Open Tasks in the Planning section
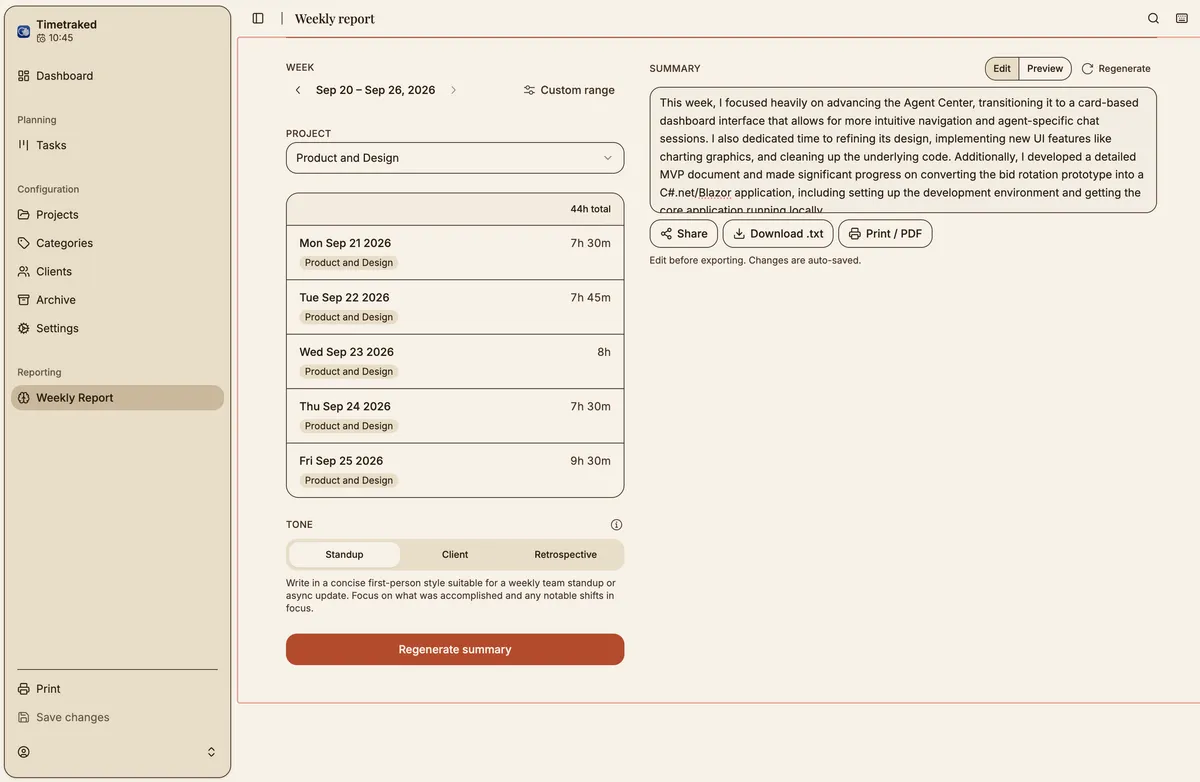This screenshot has width=1200, height=782. [117, 145]
